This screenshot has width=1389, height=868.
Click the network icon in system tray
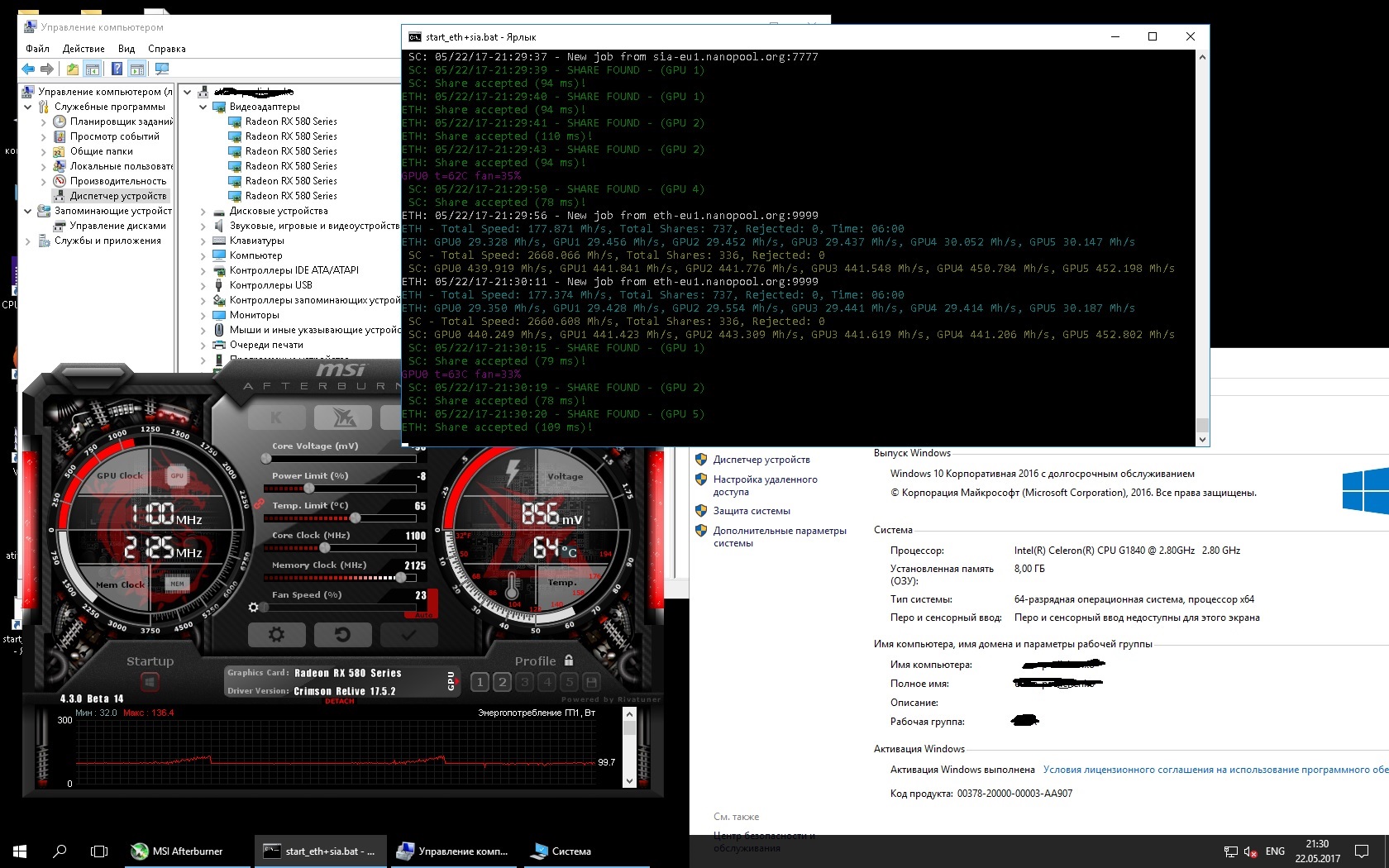[x=1231, y=851]
